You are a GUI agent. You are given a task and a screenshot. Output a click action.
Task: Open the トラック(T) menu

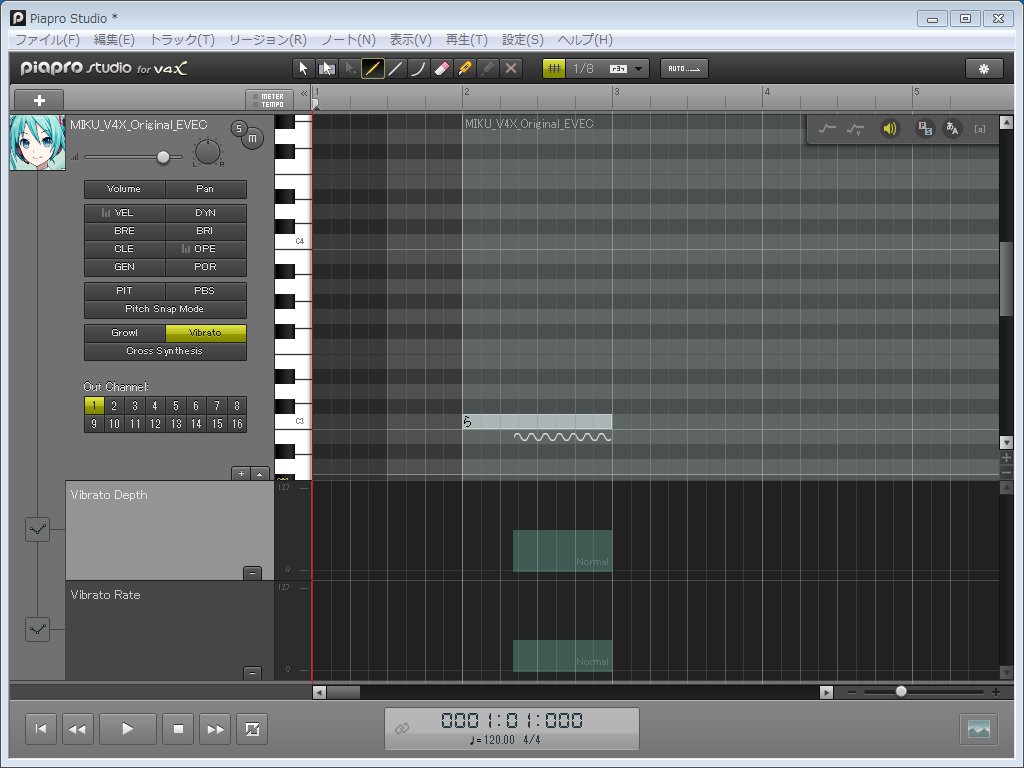pos(182,40)
